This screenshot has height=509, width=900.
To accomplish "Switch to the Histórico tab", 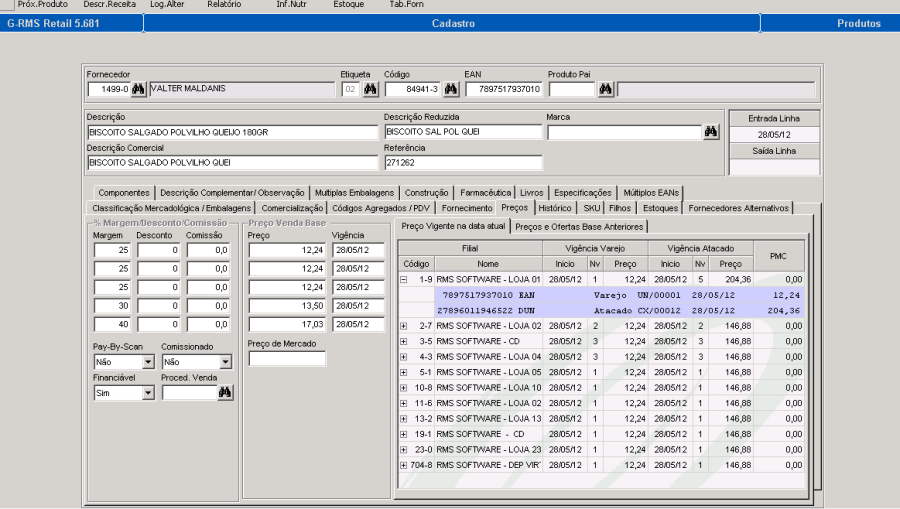I will pyautogui.click(x=554, y=208).
